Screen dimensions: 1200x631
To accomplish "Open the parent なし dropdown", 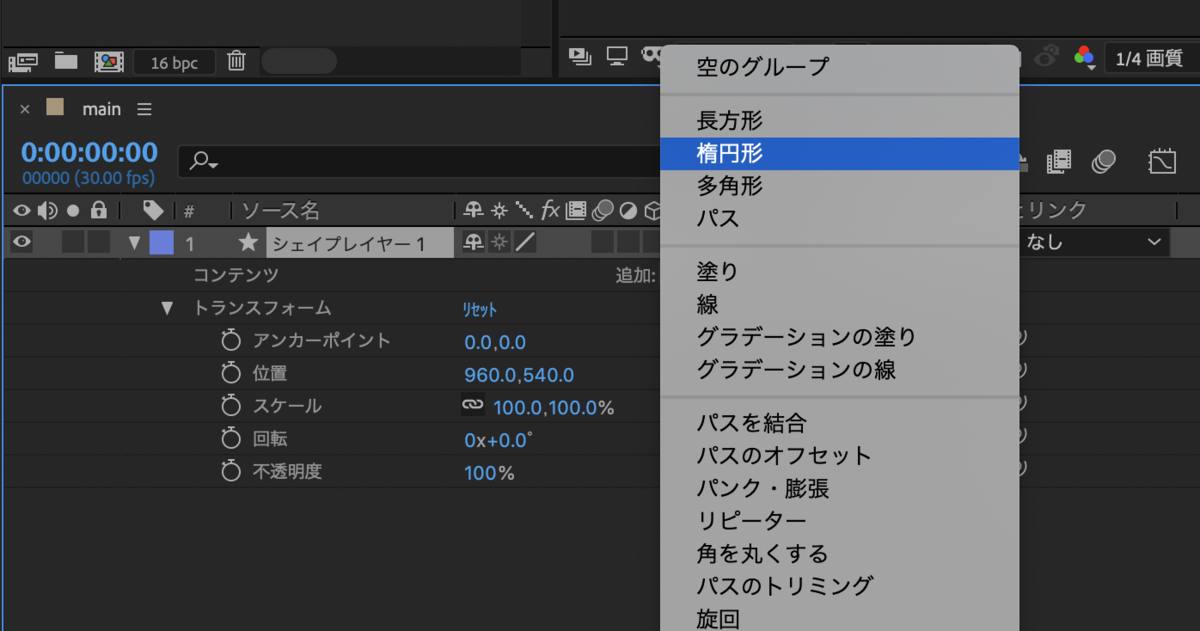I will pos(1094,242).
